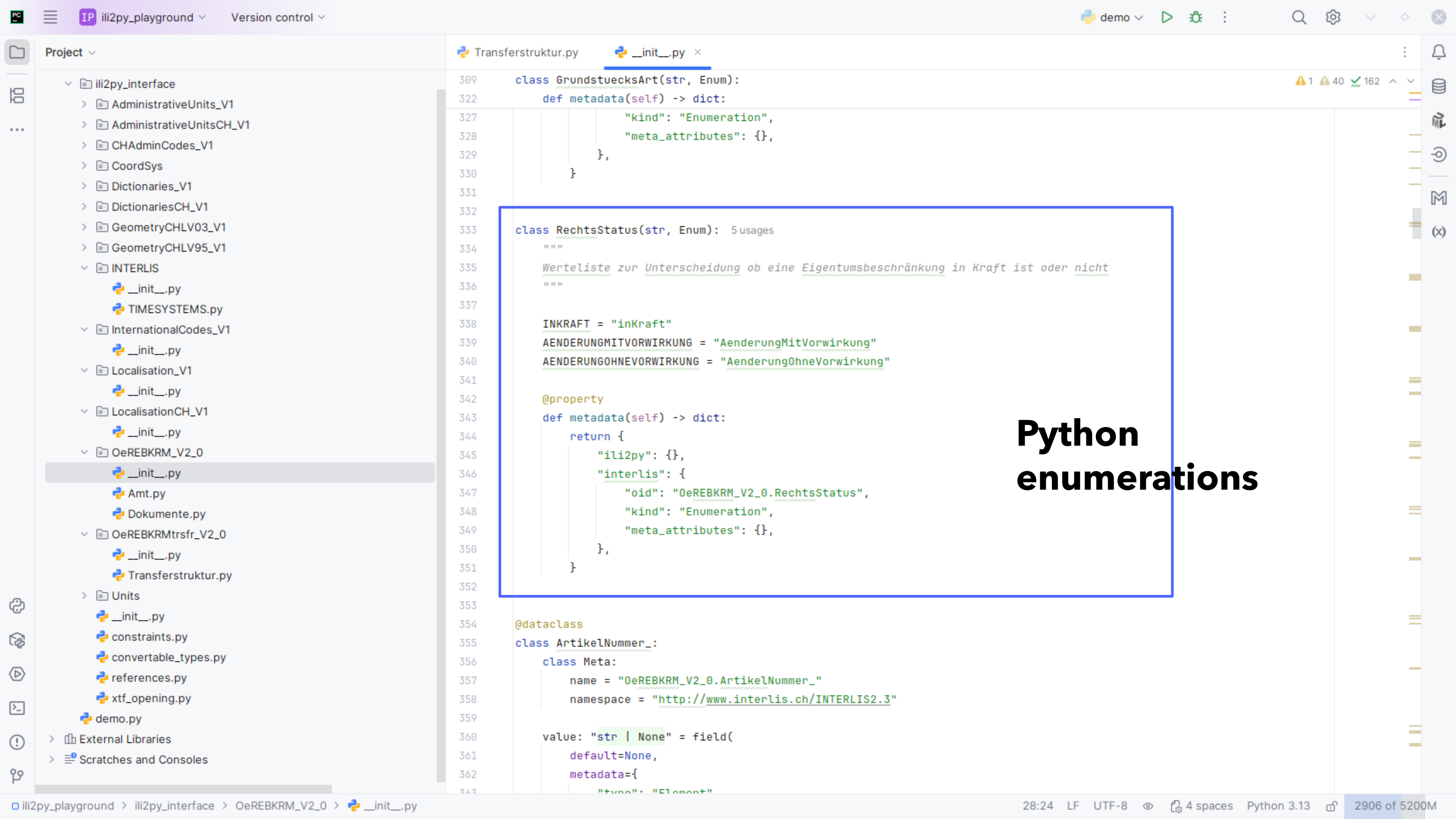Viewport: 1456px width, 819px height.
Task: Click the memory usage indicator bar
Action: point(1394,806)
